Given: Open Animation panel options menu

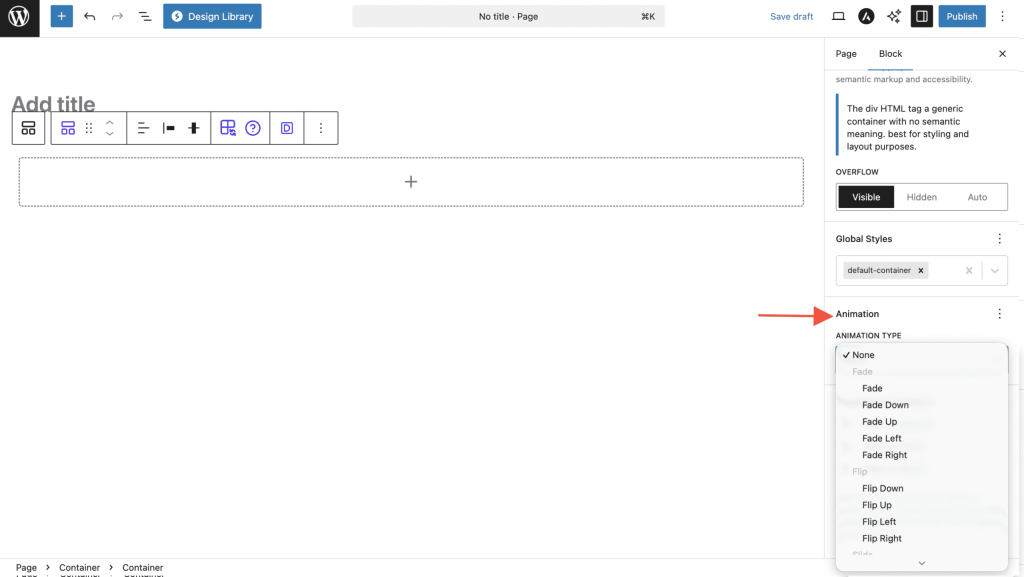Looking at the screenshot, I should click(999, 314).
